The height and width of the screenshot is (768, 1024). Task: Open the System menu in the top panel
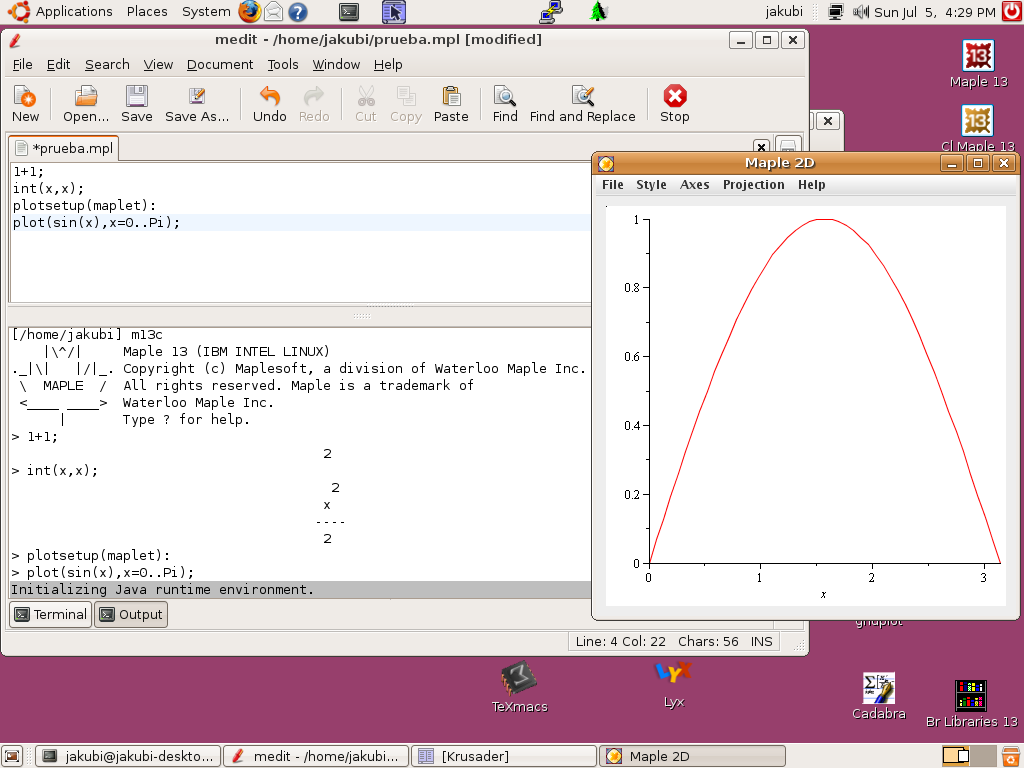coord(206,12)
